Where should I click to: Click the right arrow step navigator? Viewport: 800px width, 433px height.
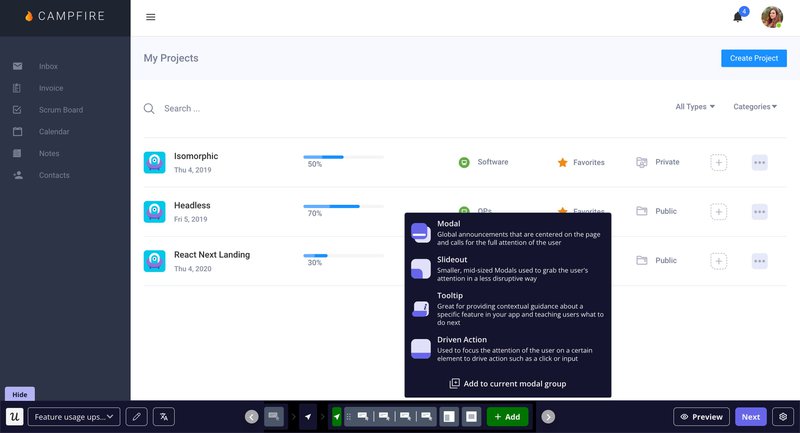click(548, 416)
